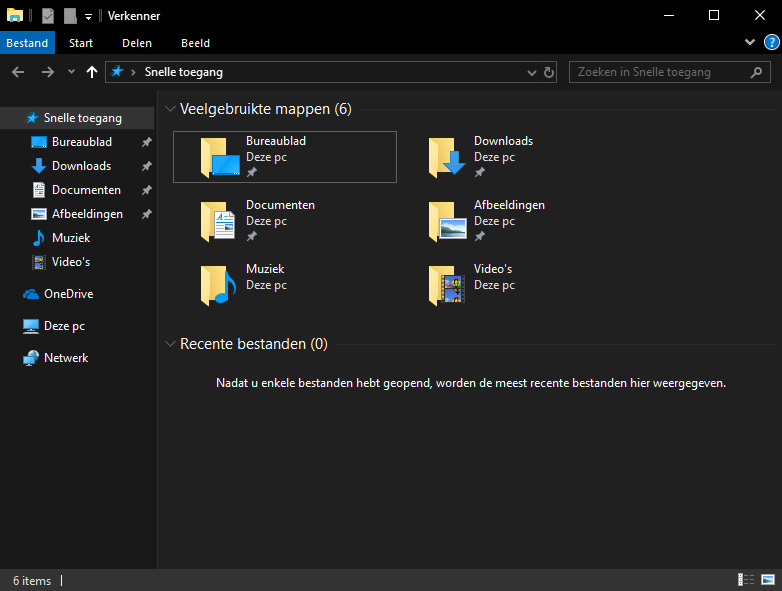Screen dimensions: 782x591
Task: Click the refresh icon in address bar
Action: point(549,72)
